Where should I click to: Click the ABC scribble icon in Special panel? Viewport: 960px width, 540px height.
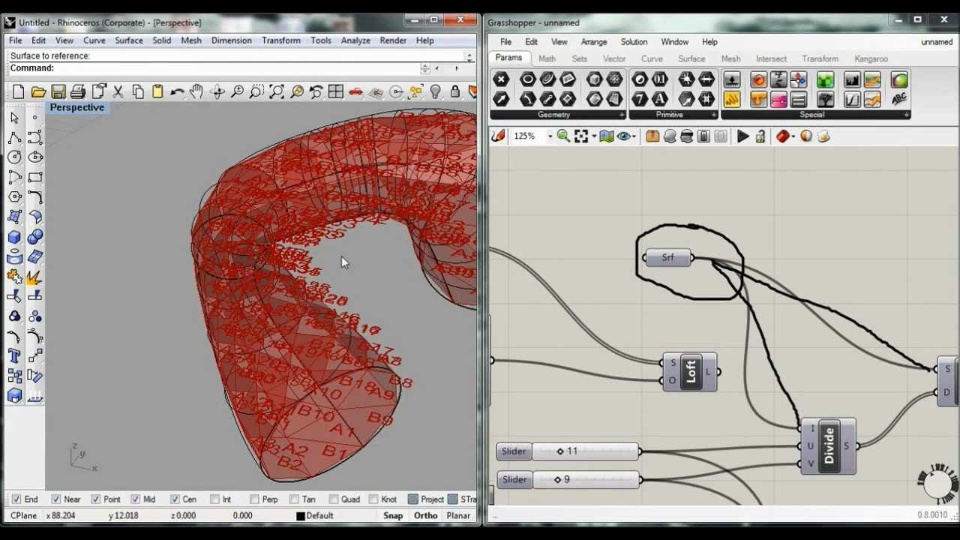click(899, 99)
